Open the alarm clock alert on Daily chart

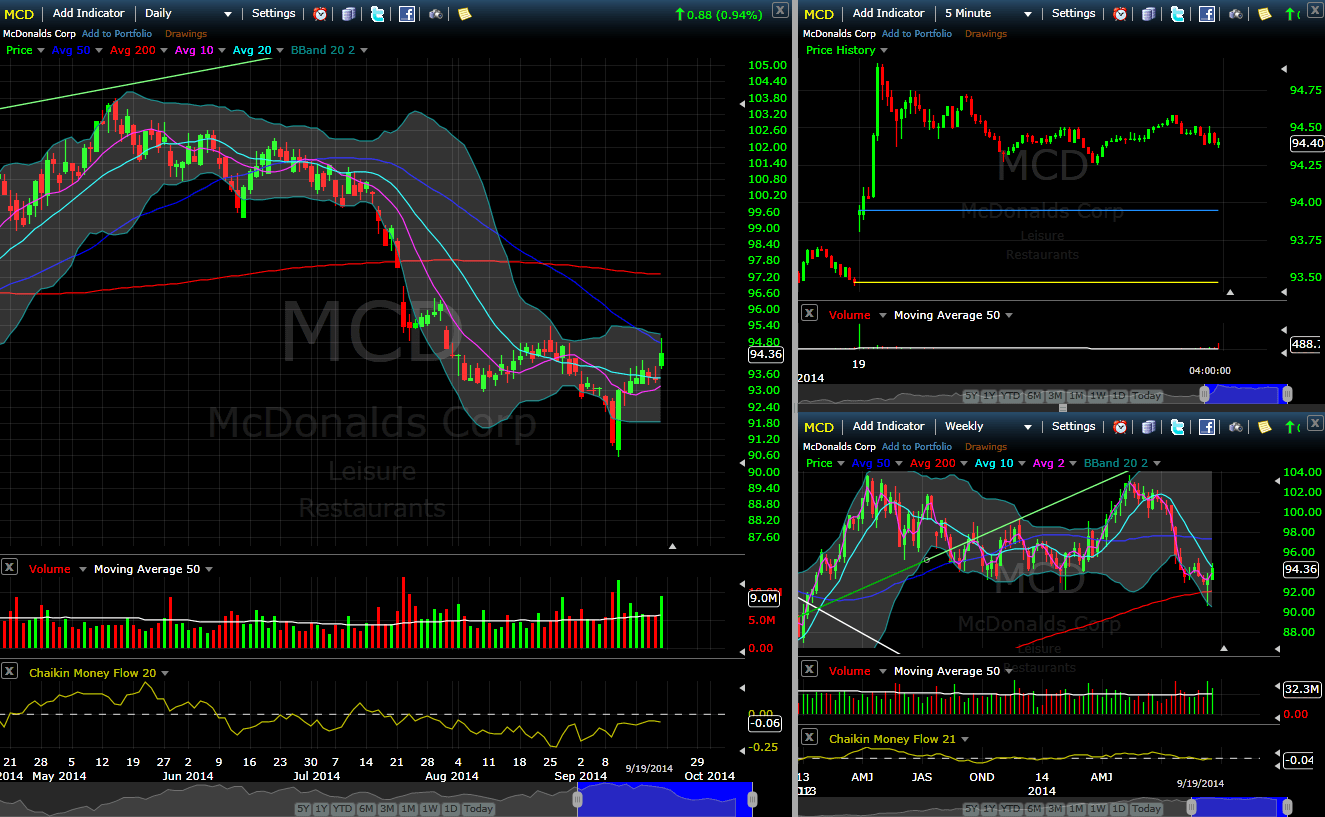(x=320, y=14)
